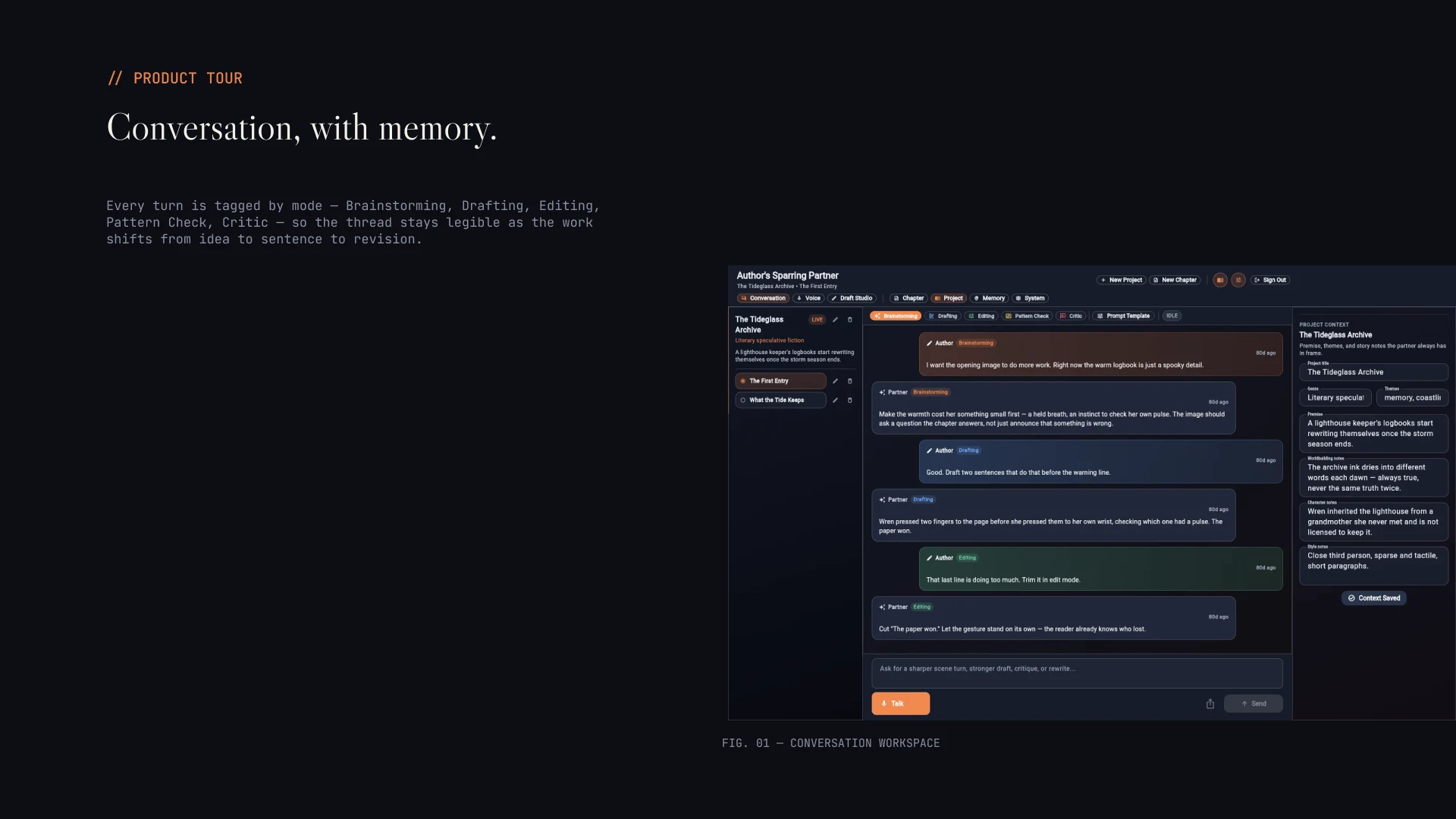1456x819 pixels.
Task: Click the 'Author's Sparring Partner' app title
Action: [787, 276]
